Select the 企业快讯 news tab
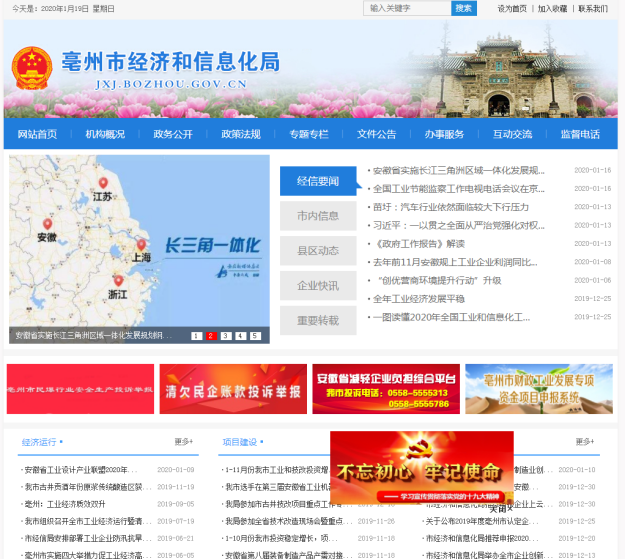 click(x=318, y=285)
